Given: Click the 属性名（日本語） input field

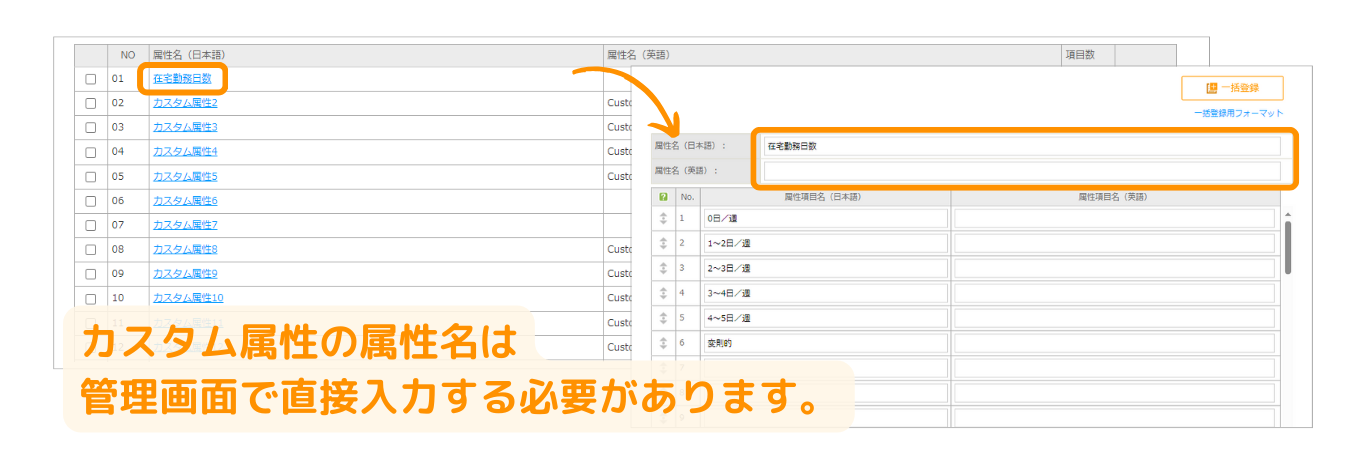Looking at the screenshot, I should pos(1021,147).
